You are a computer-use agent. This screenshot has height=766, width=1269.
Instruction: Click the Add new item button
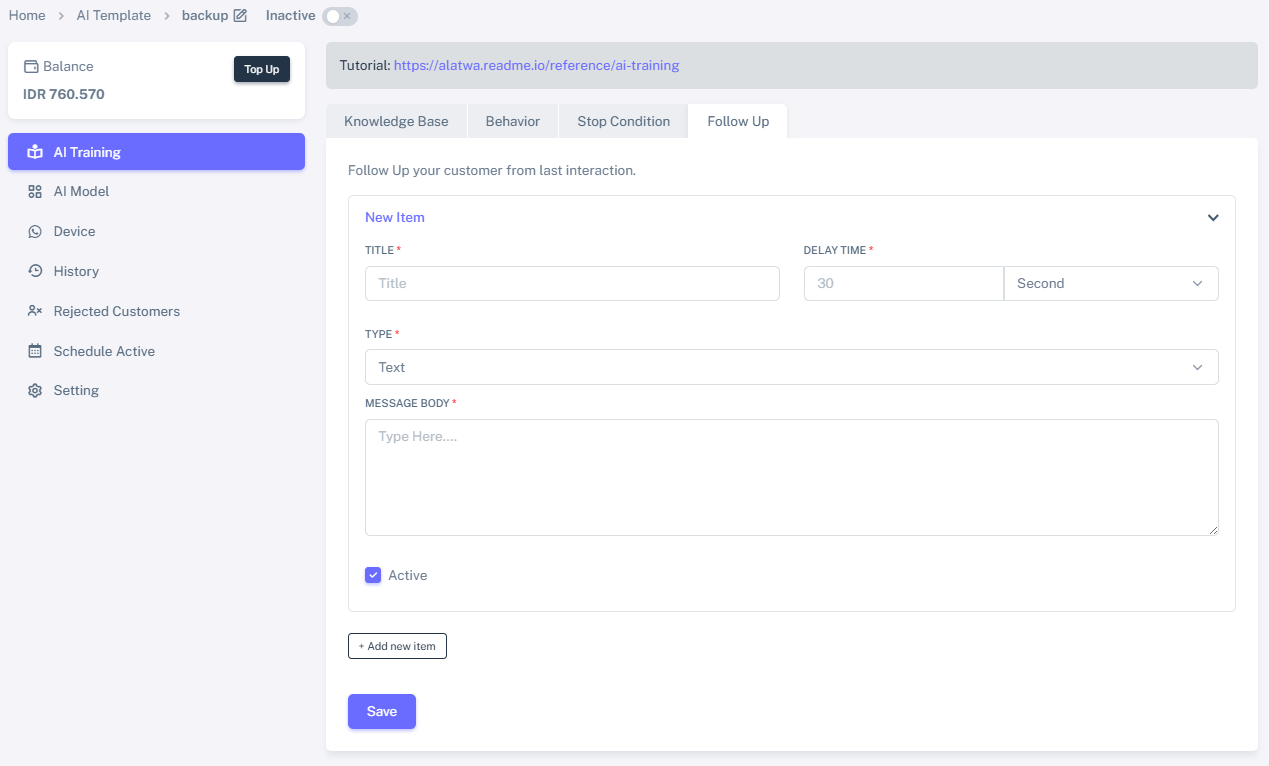397,646
